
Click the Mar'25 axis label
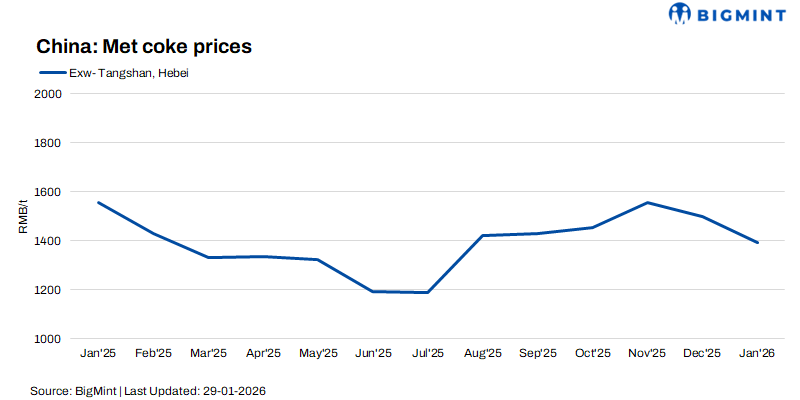click(208, 353)
